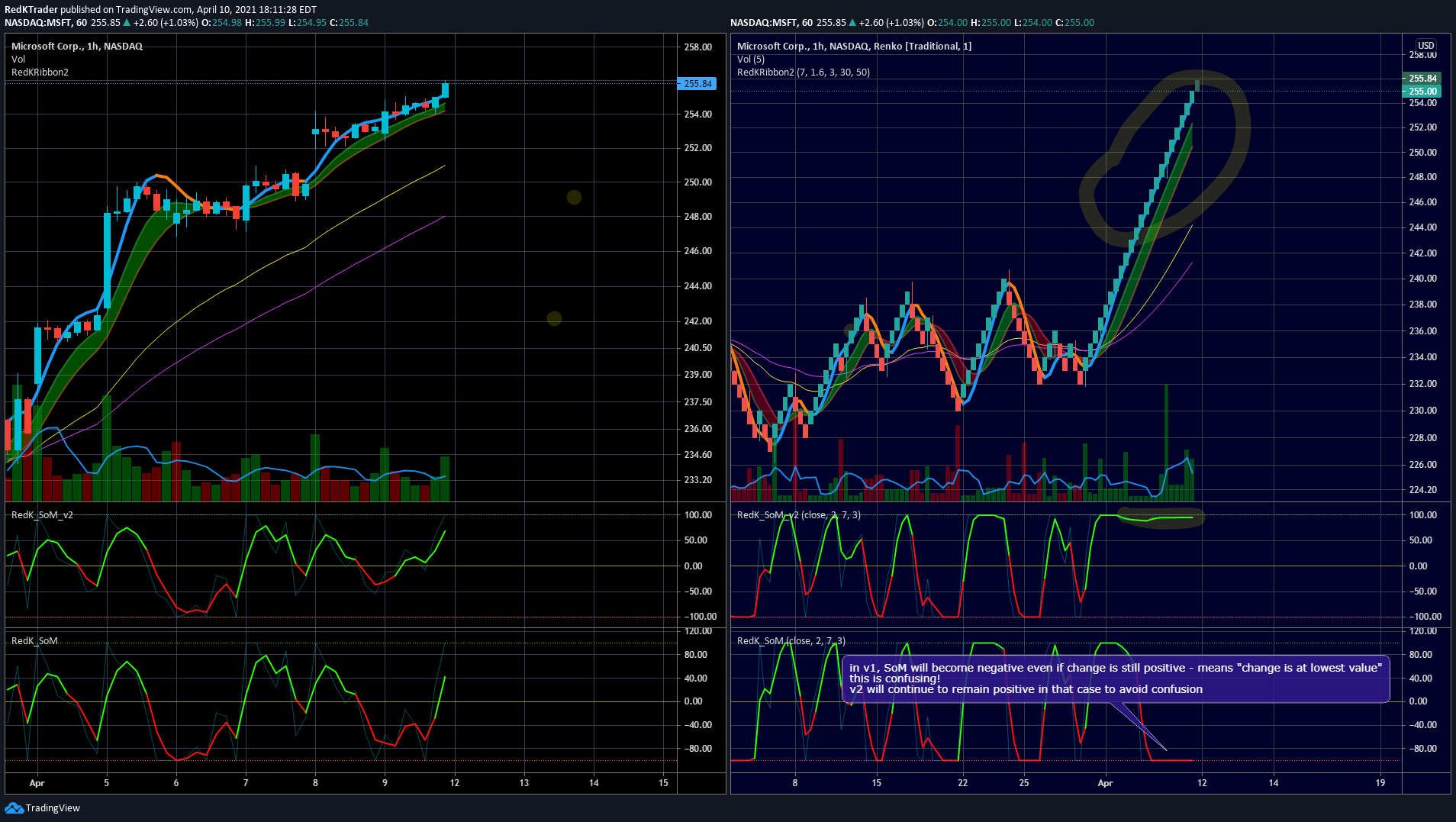Select the 233.20 level on the left price axis
Screen dimensions: 1456x822
[698, 480]
